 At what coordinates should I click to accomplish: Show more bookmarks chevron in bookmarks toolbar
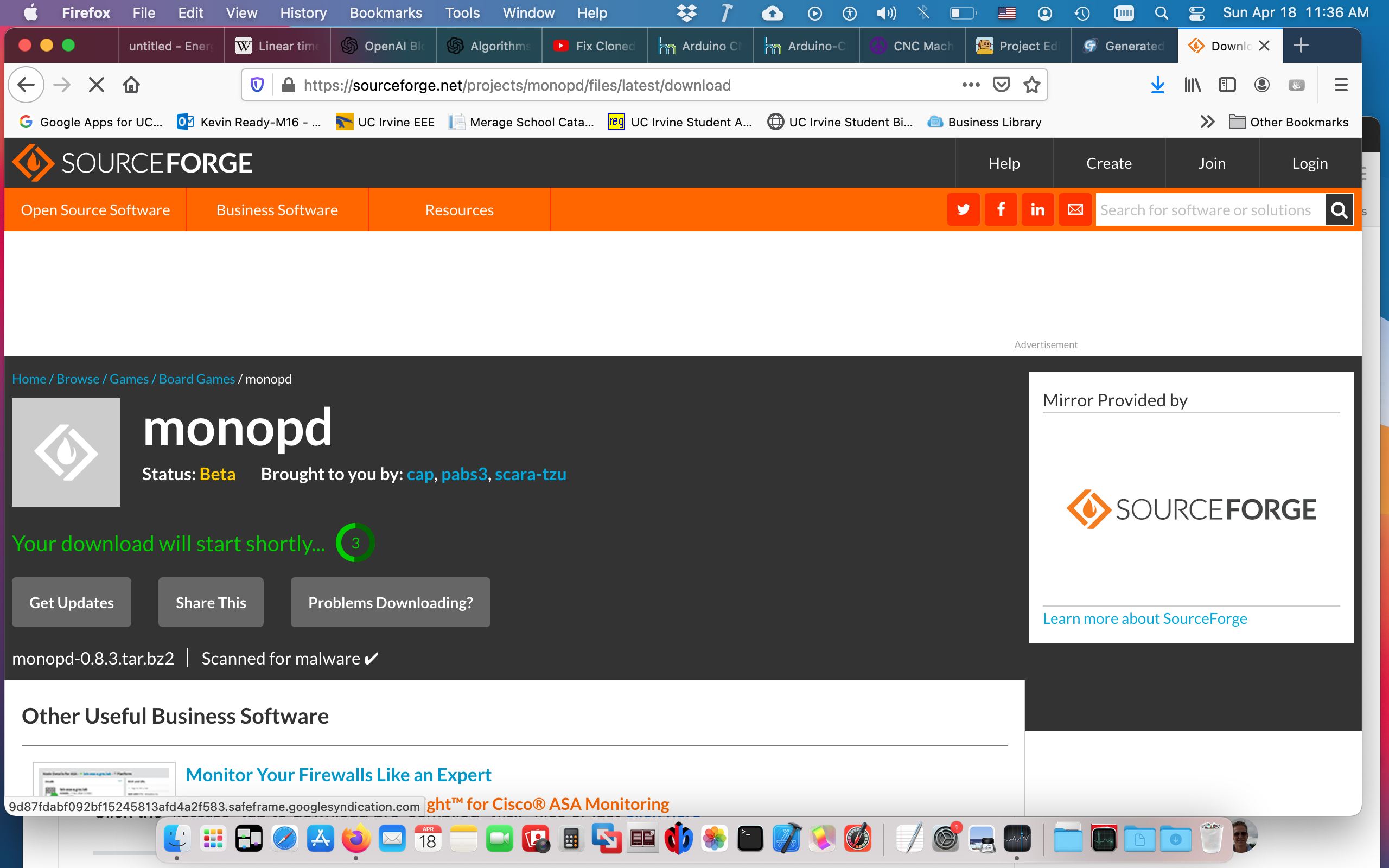(1207, 122)
